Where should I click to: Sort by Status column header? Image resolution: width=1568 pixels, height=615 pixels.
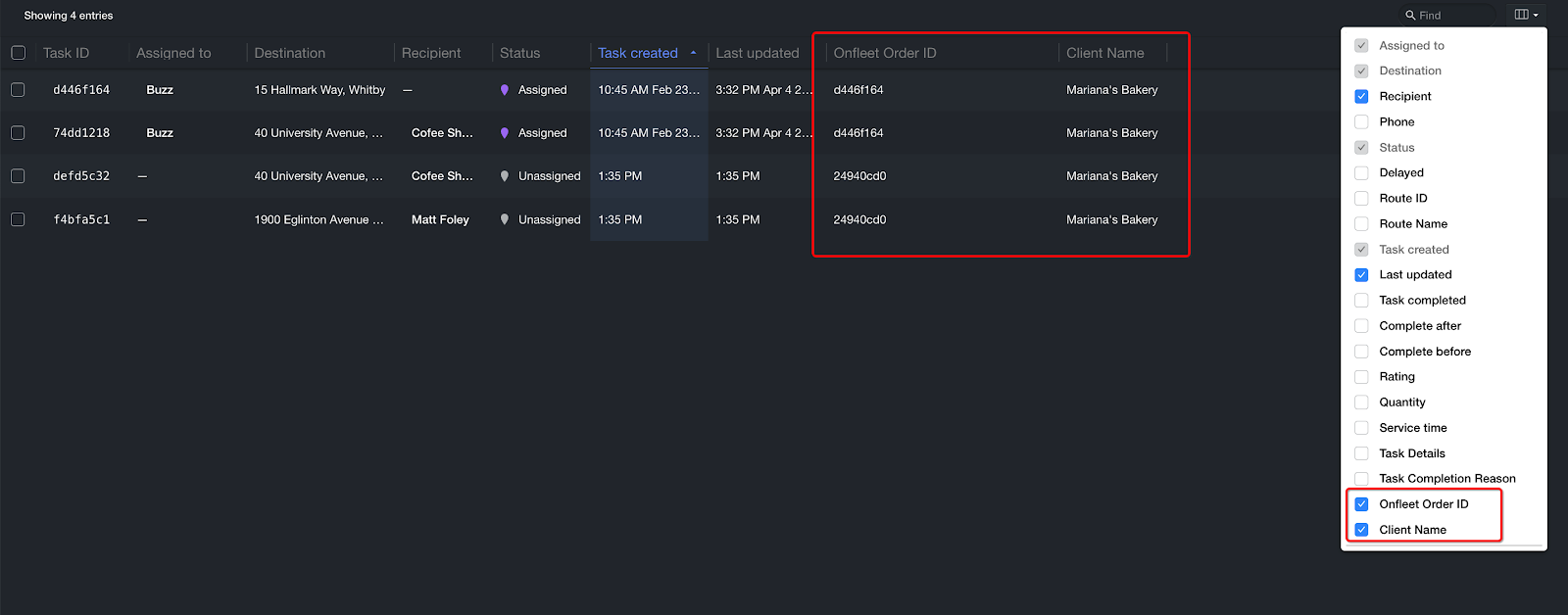519,53
